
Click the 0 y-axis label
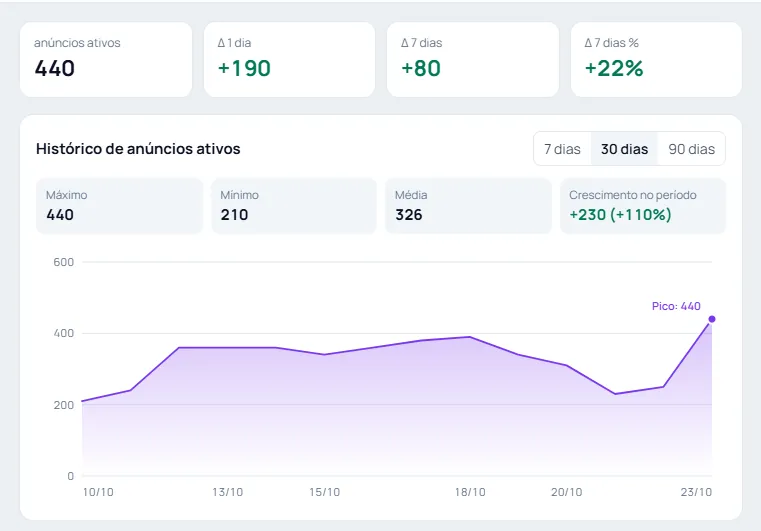(70, 476)
